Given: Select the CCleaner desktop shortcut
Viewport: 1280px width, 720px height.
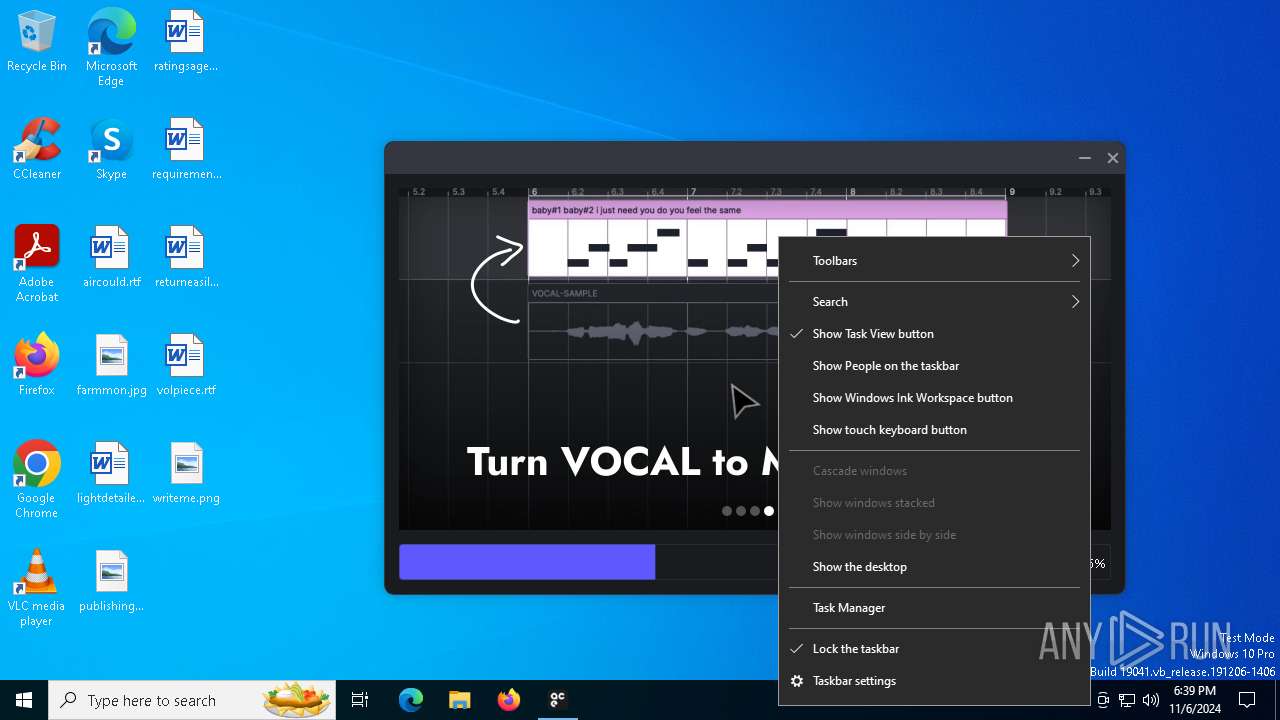Looking at the screenshot, I should (x=37, y=150).
